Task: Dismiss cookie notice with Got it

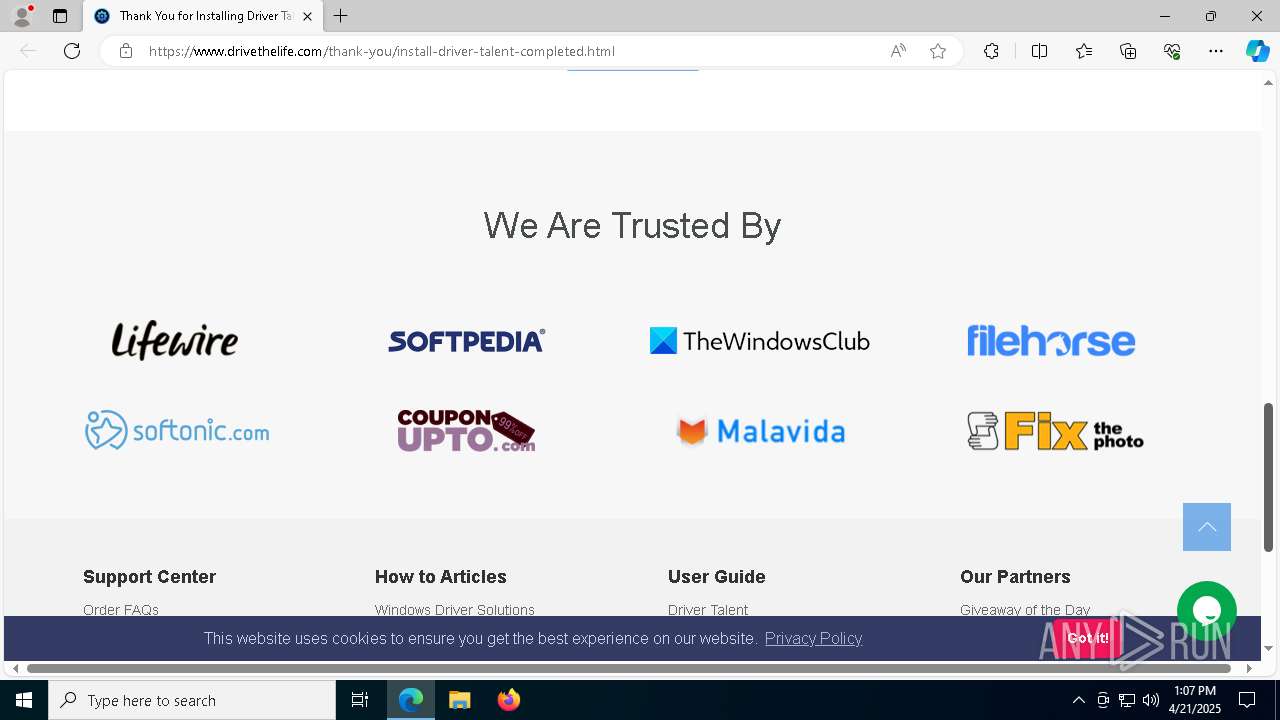Action: 1087,638
